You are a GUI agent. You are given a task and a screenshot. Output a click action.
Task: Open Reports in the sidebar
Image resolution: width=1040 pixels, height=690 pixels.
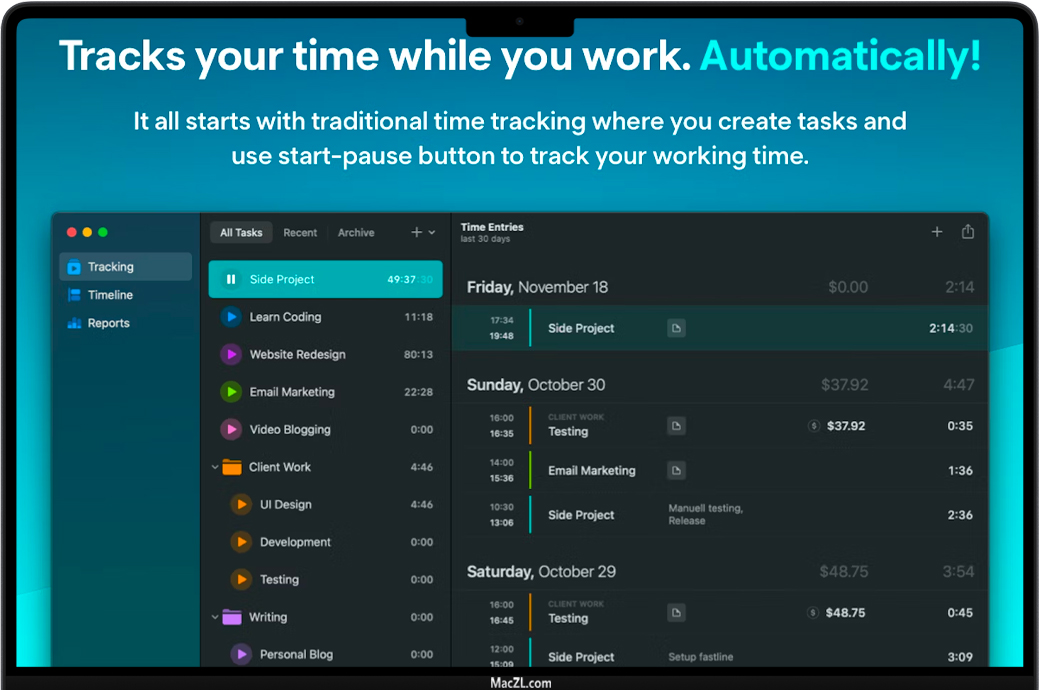[x=108, y=323]
